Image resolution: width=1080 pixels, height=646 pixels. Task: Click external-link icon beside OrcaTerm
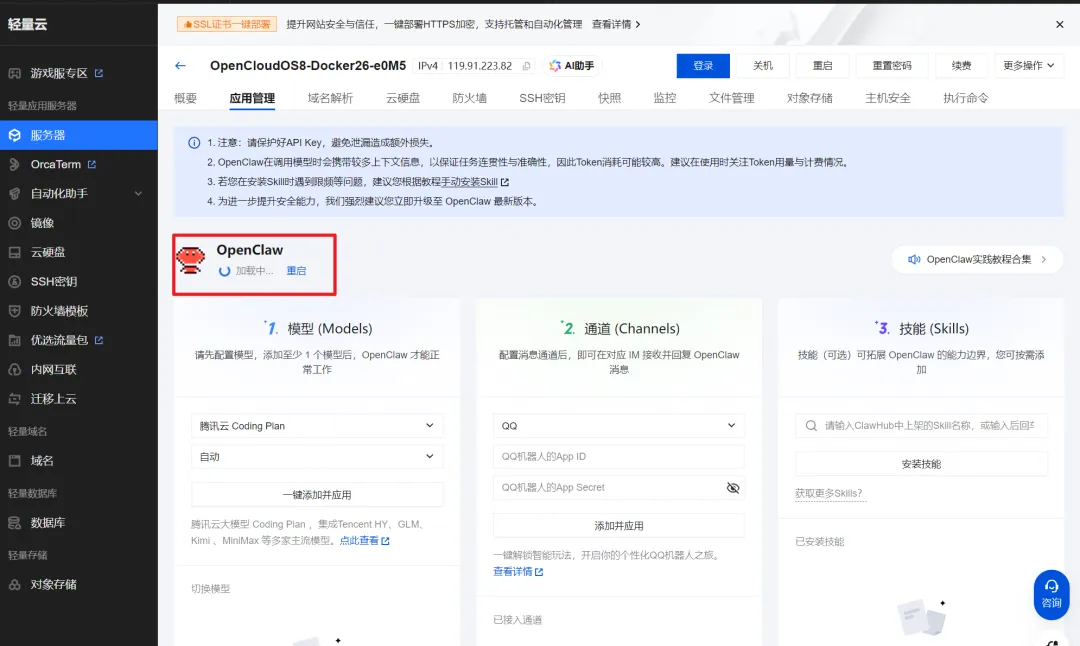[x=92, y=165]
